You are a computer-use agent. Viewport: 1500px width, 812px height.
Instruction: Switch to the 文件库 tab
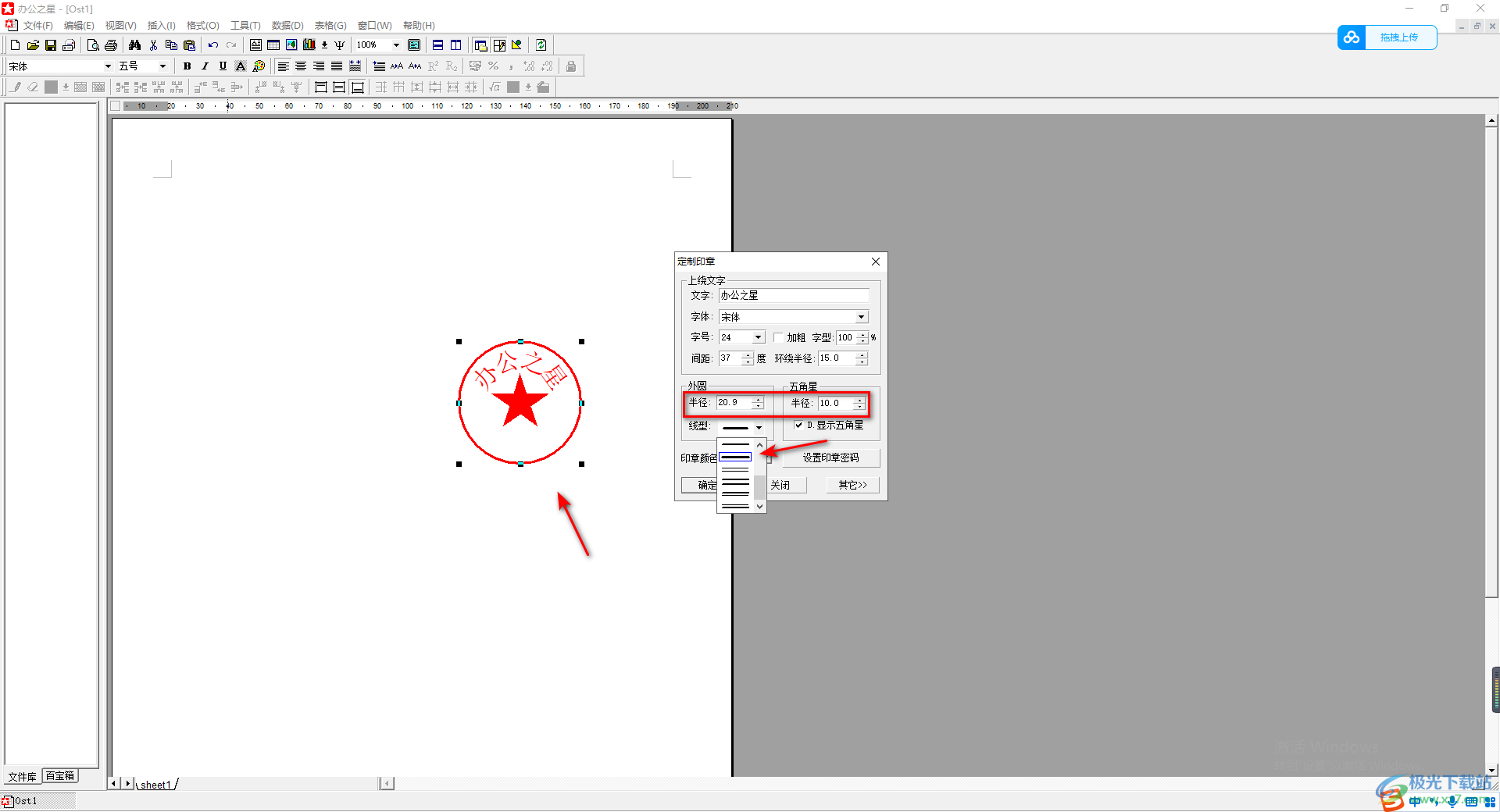click(23, 776)
